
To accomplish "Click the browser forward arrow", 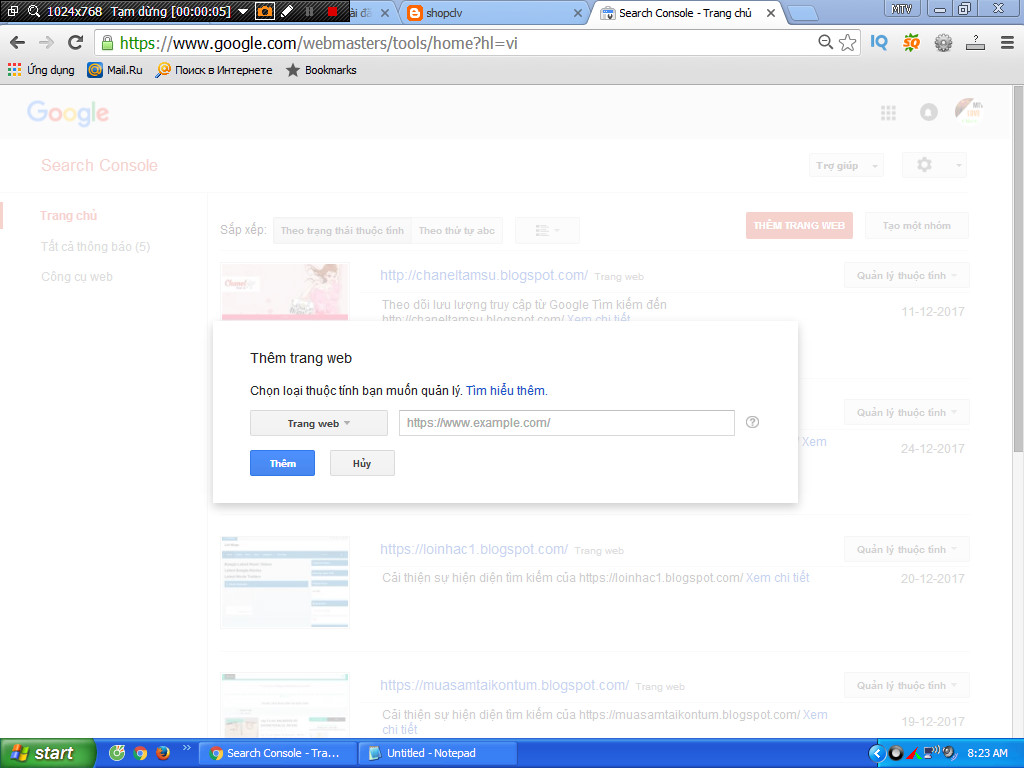I will (x=46, y=43).
